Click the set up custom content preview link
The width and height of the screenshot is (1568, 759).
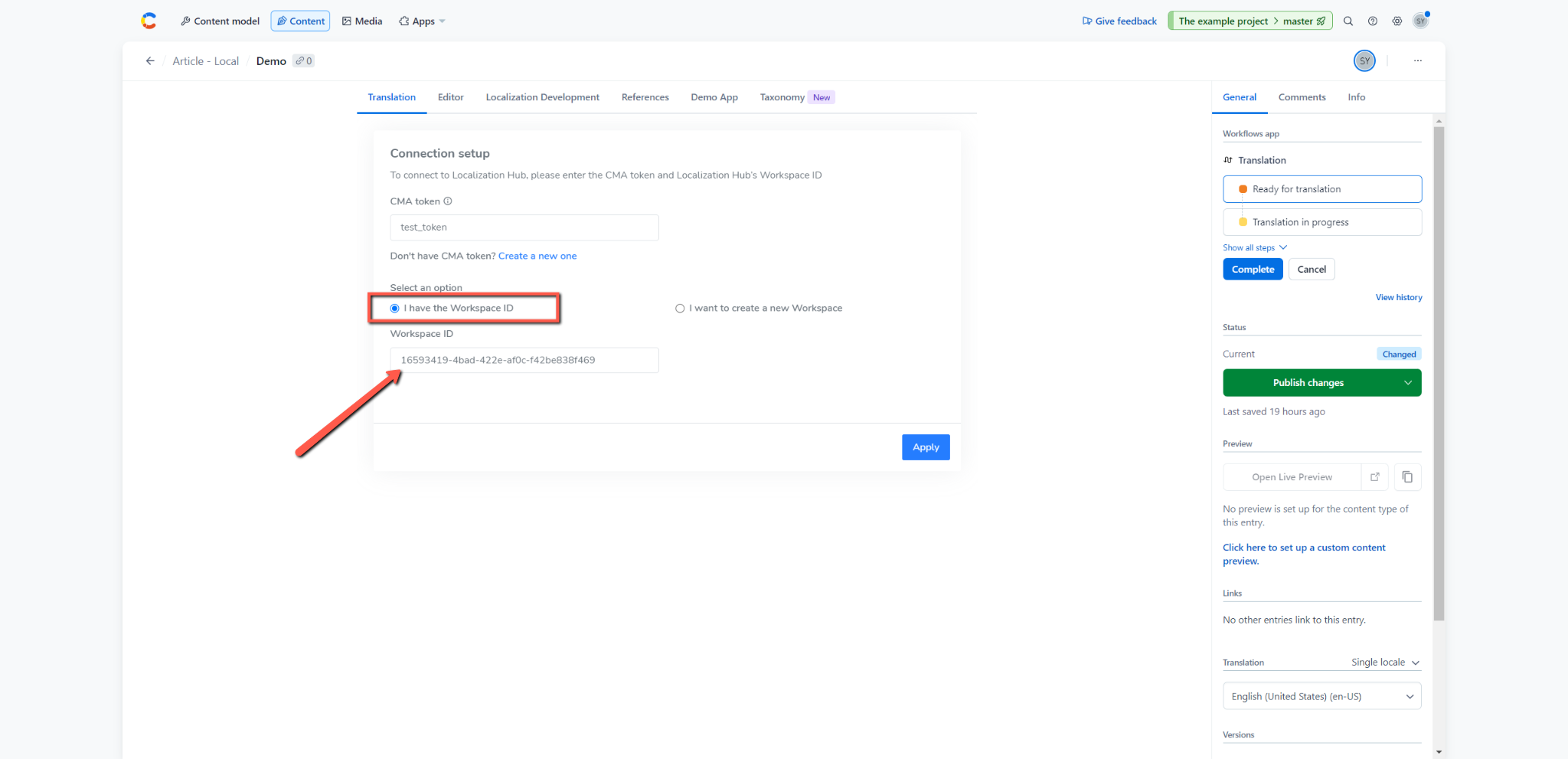coord(1304,555)
